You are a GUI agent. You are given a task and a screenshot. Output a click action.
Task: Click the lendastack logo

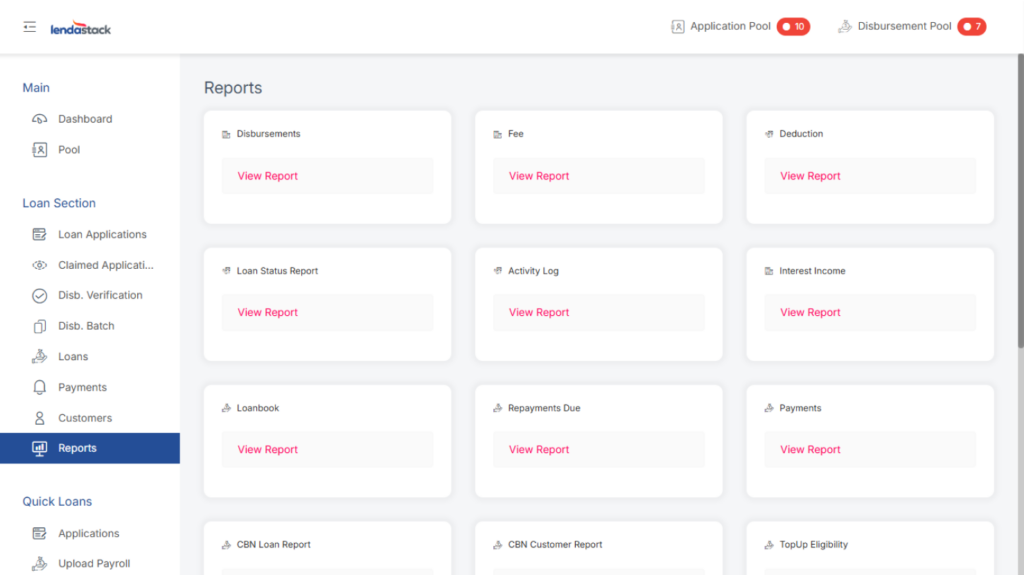click(81, 28)
